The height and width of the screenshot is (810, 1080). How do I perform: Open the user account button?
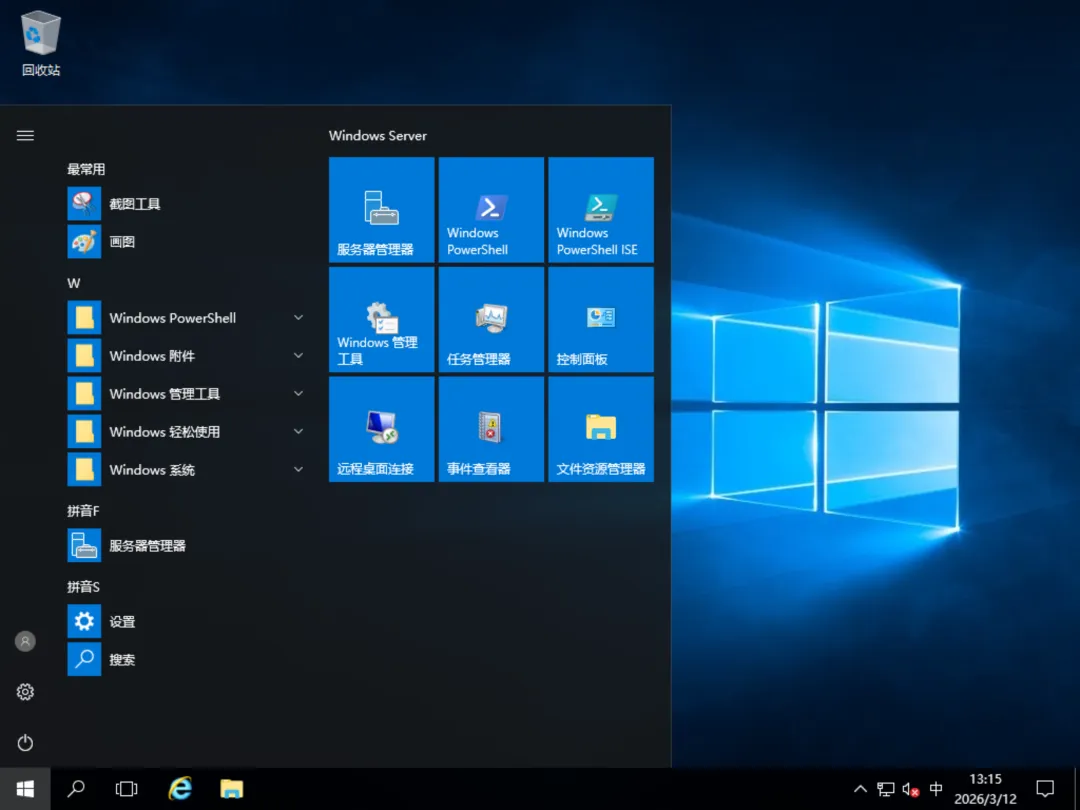[x=25, y=642]
